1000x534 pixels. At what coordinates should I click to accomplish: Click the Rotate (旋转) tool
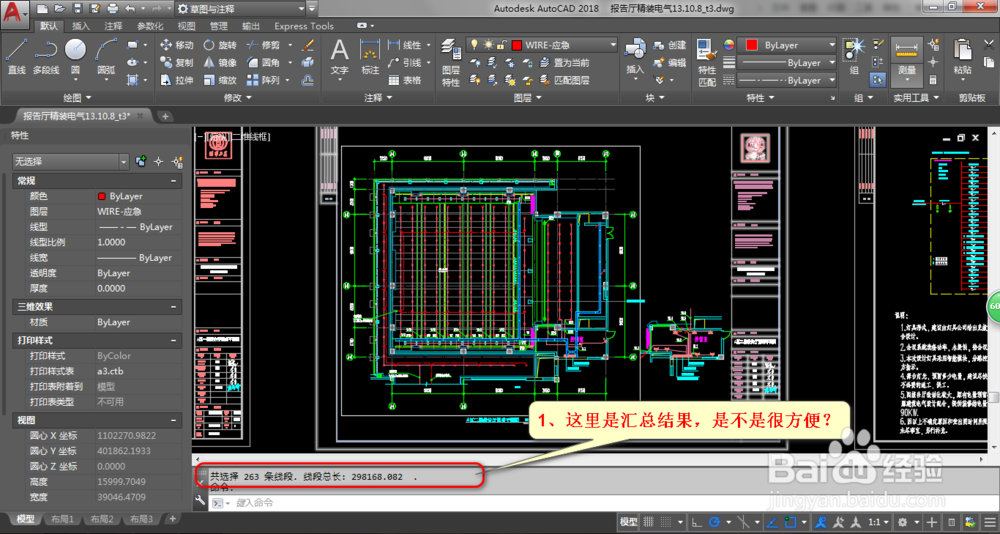(220, 45)
